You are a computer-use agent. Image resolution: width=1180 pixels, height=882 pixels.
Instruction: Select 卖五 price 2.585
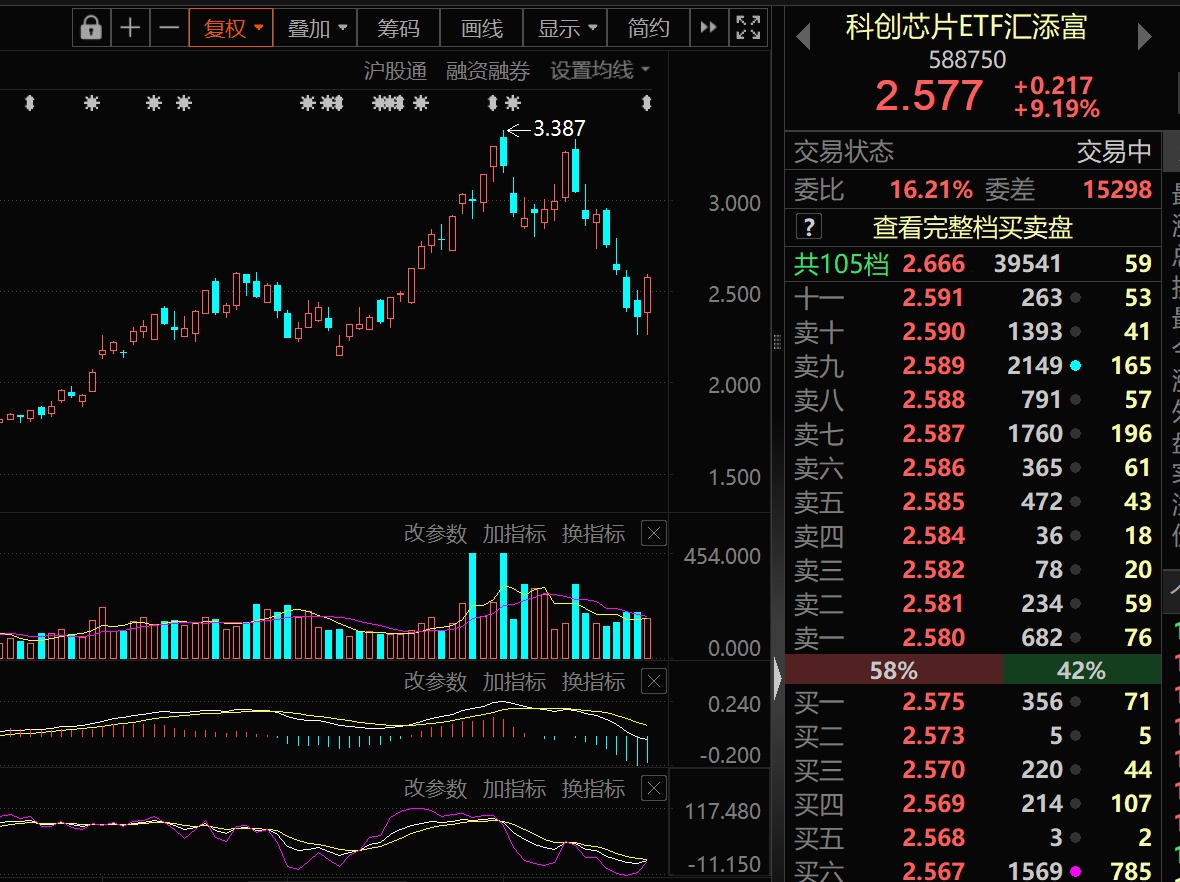pos(933,501)
